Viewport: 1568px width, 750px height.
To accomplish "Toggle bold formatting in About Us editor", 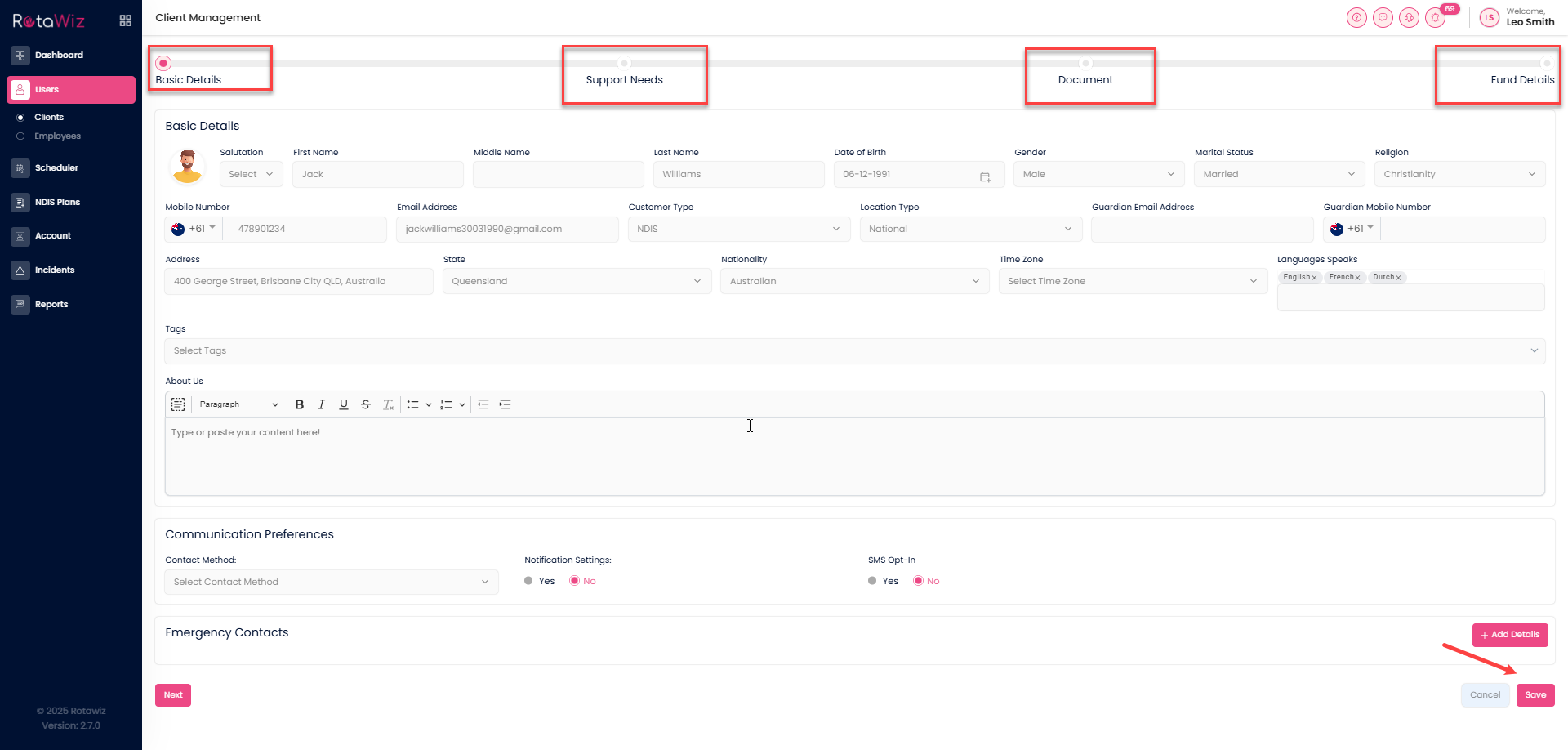I will (300, 404).
